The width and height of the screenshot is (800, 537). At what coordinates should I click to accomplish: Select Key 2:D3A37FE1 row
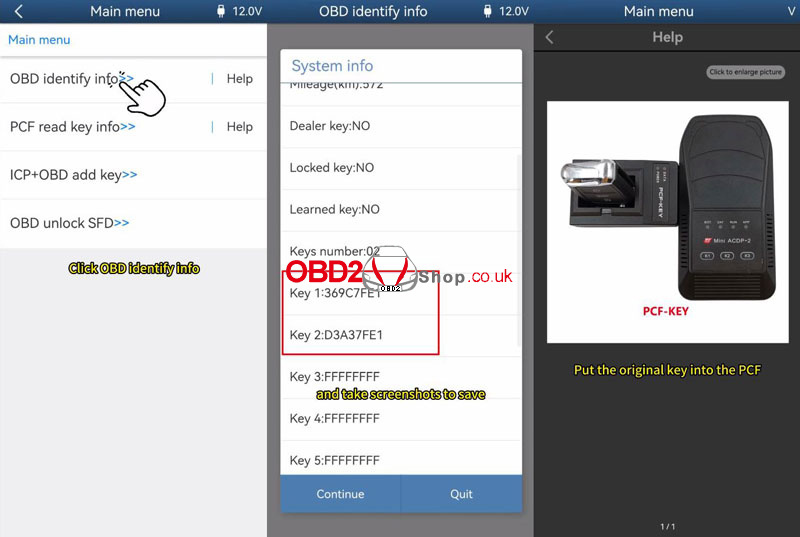click(401, 335)
